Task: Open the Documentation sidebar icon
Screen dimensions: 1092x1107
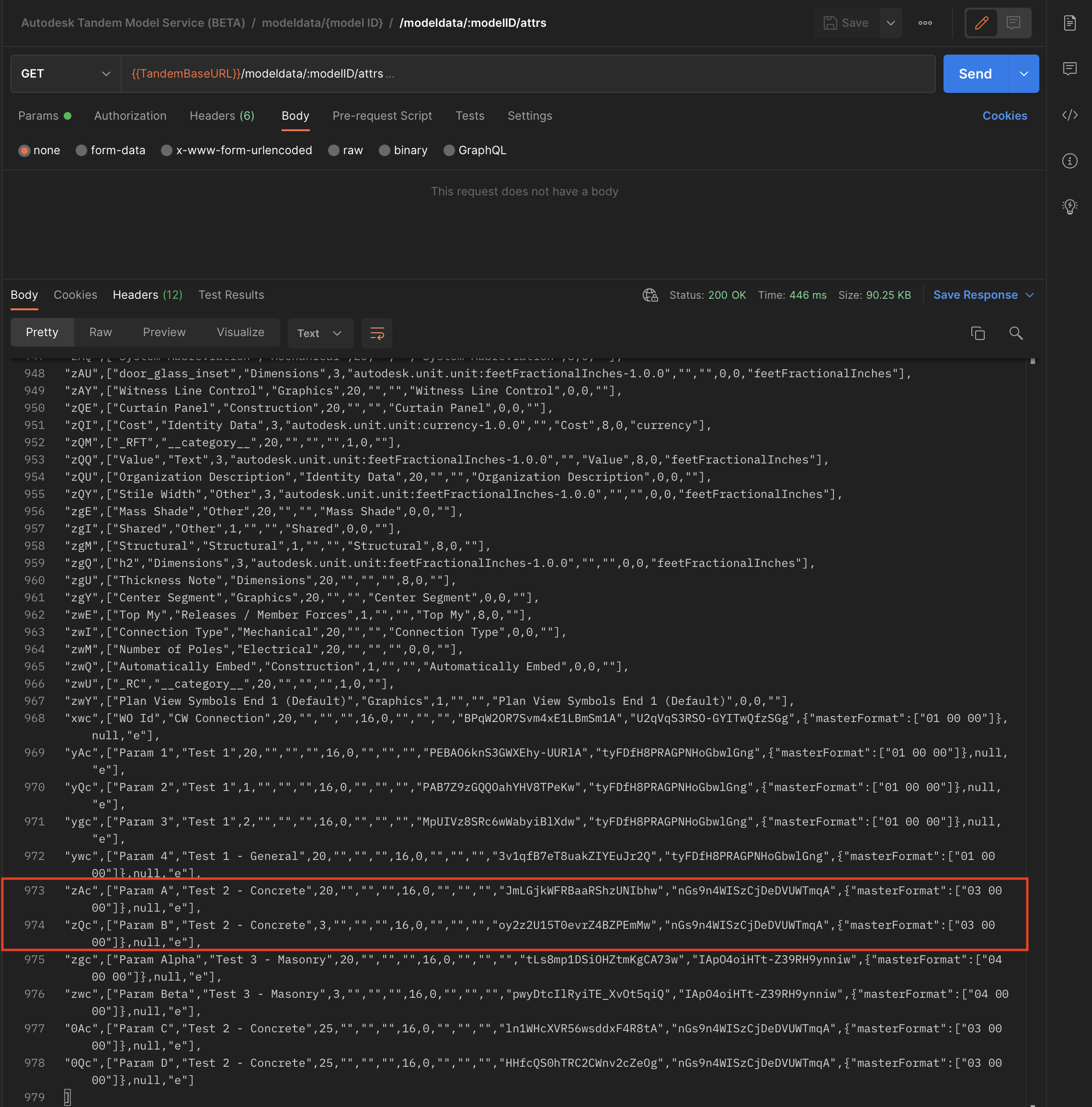Action: click(x=1069, y=23)
